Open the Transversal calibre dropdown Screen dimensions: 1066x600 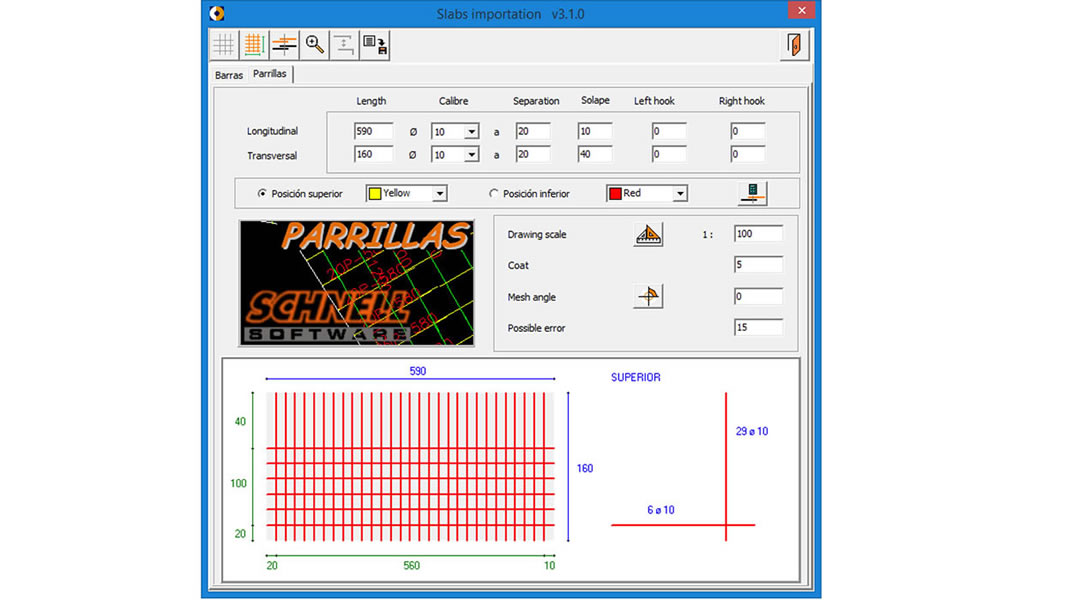click(x=471, y=155)
